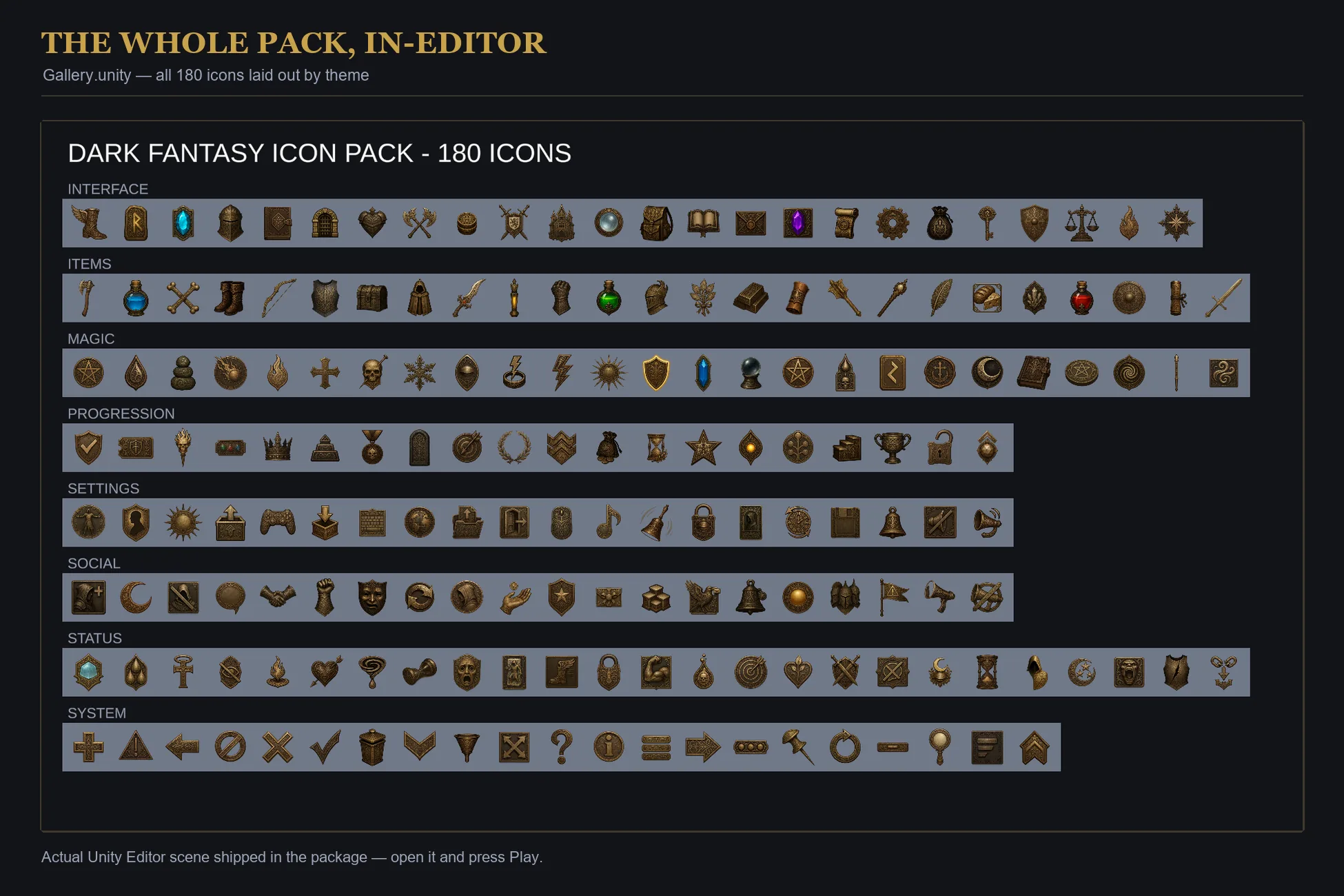Click the winged boot icon in Interface row
Screen dimensions: 1344x896
tap(89, 223)
